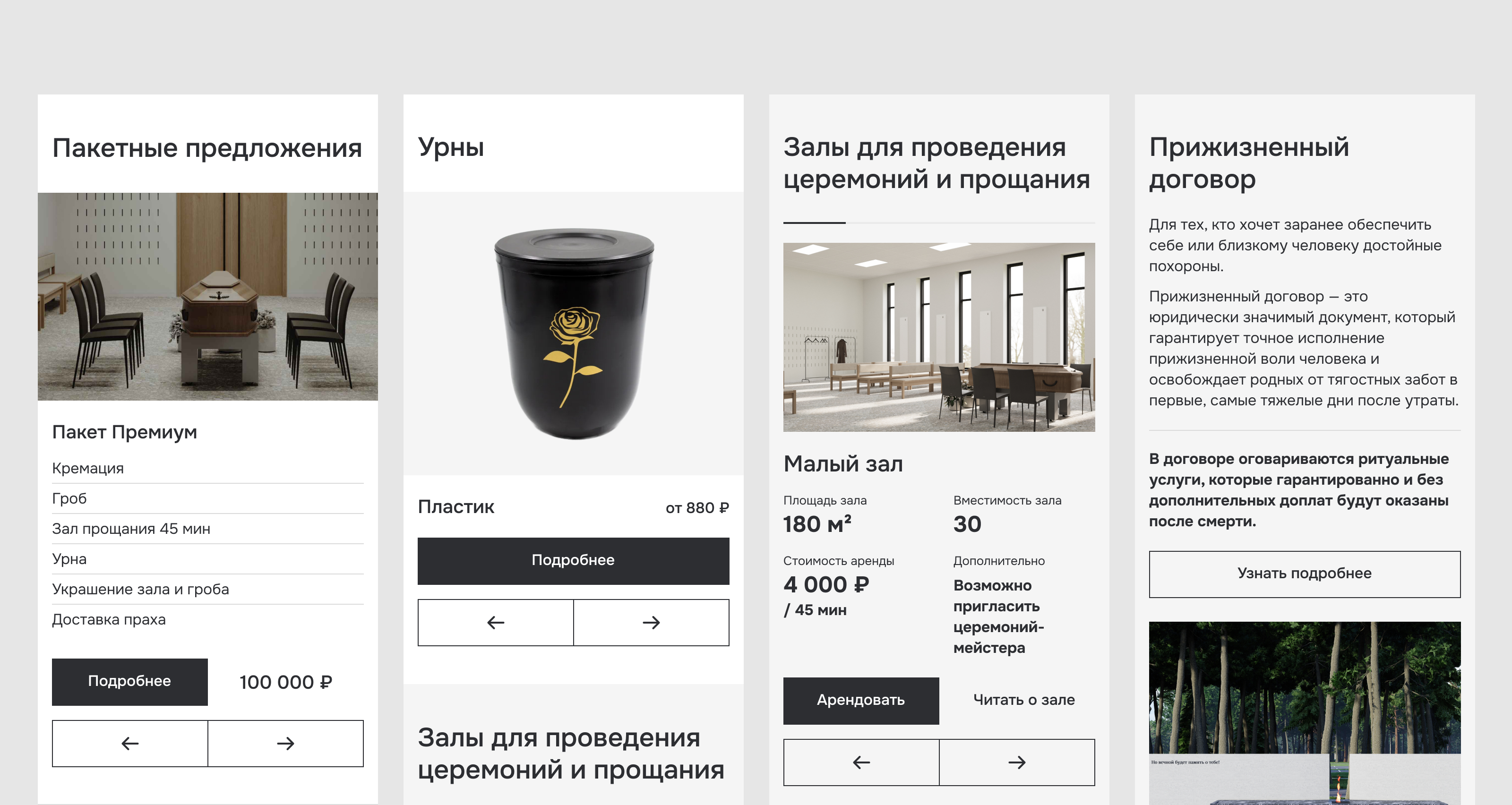Click the slider progress bar above hall photo

click(x=939, y=223)
